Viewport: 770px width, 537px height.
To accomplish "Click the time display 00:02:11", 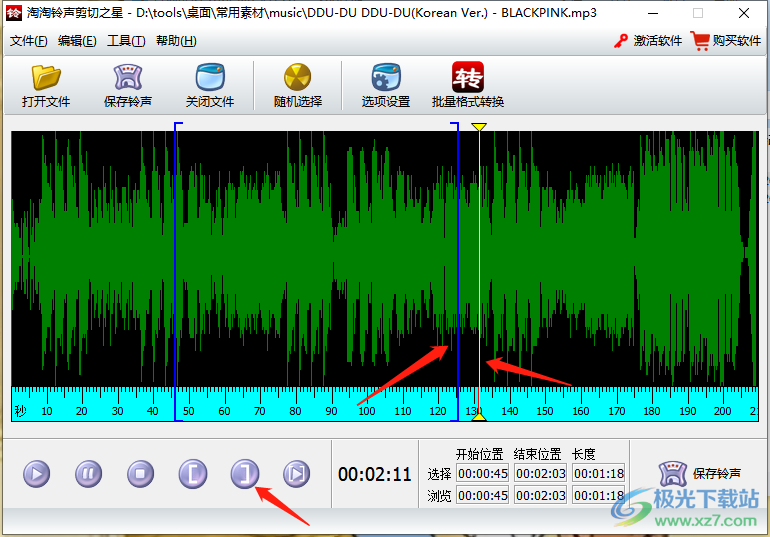I will pos(375,474).
